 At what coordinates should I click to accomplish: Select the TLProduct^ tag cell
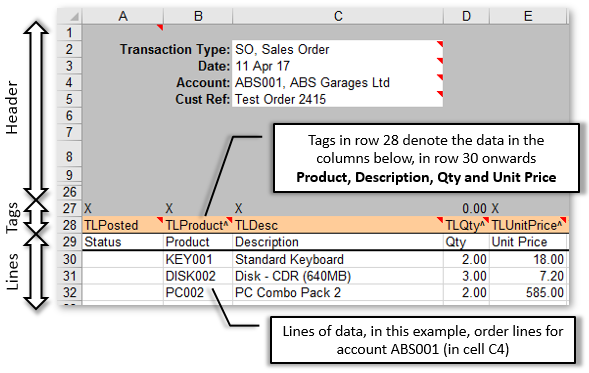[x=198, y=225]
